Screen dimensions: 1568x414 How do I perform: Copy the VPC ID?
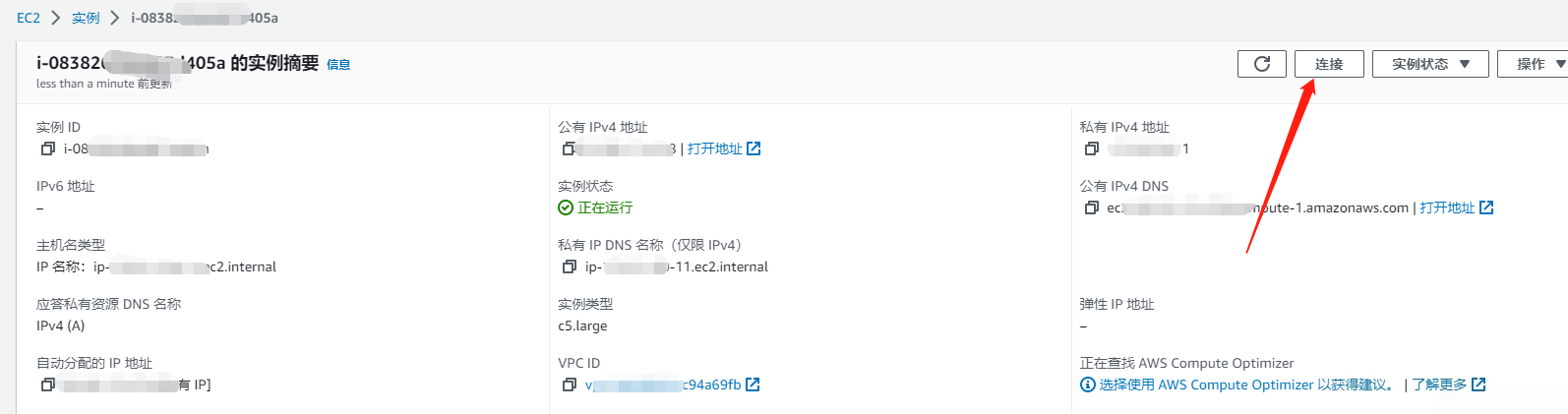569,385
